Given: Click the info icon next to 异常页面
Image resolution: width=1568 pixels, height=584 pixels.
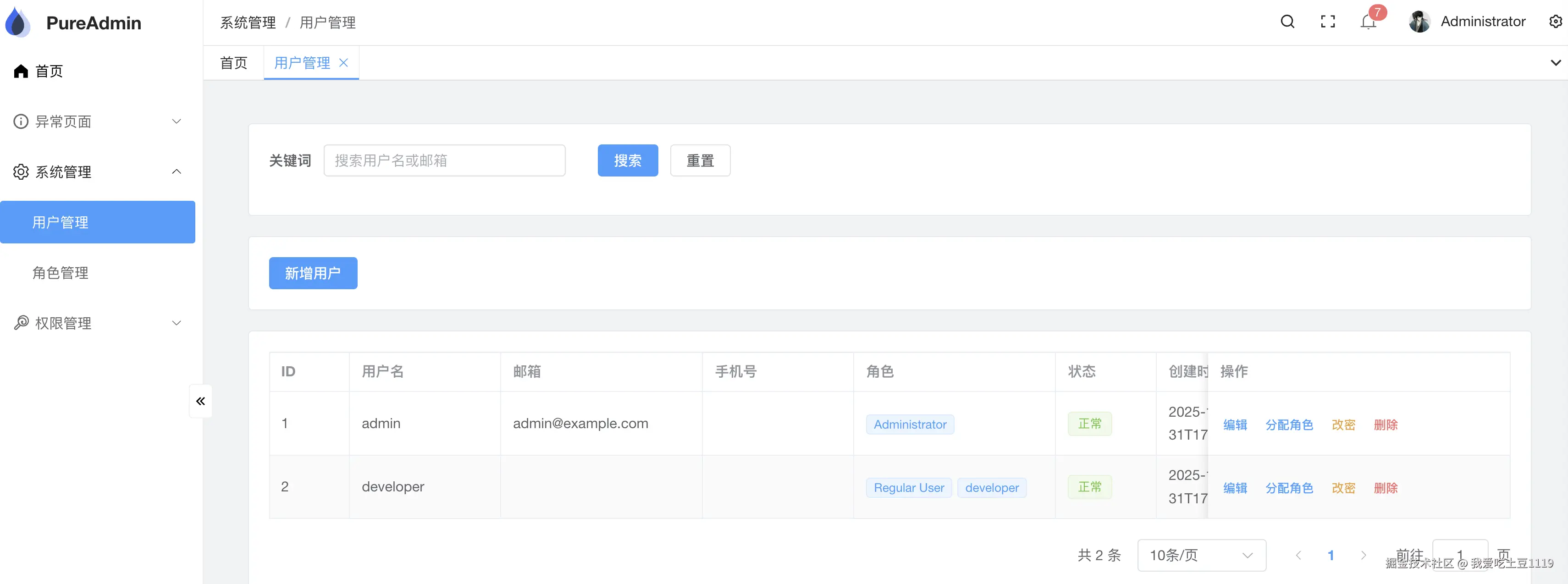Looking at the screenshot, I should pyautogui.click(x=20, y=121).
